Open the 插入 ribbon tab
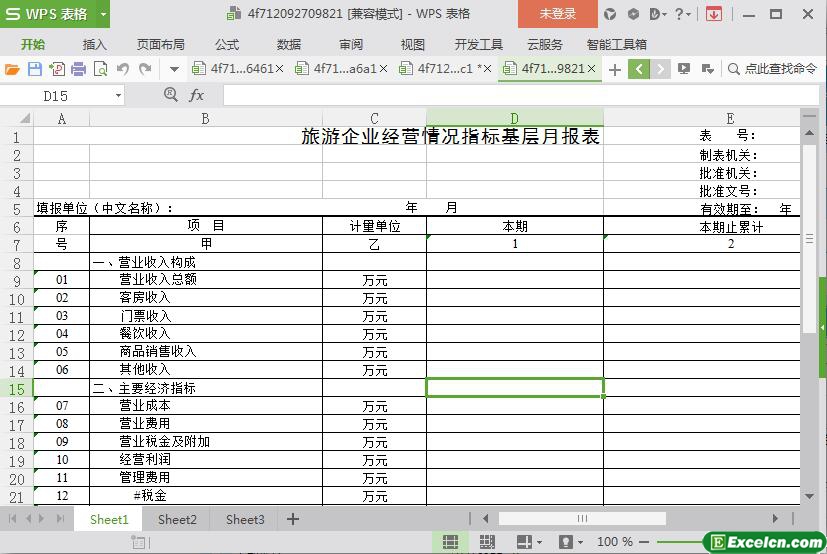The width and height of the screenshot is (827, 554). pos(95,44)
